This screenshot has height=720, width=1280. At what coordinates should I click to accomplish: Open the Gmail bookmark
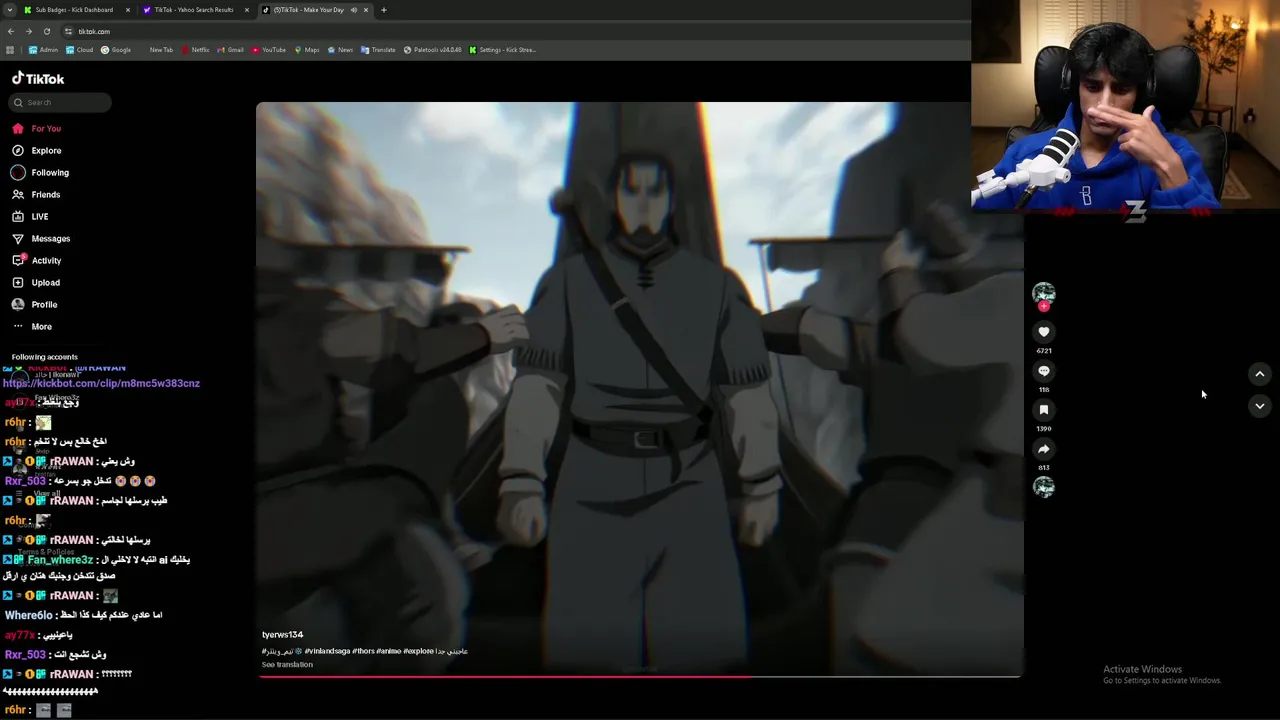(x=231, y=50)
